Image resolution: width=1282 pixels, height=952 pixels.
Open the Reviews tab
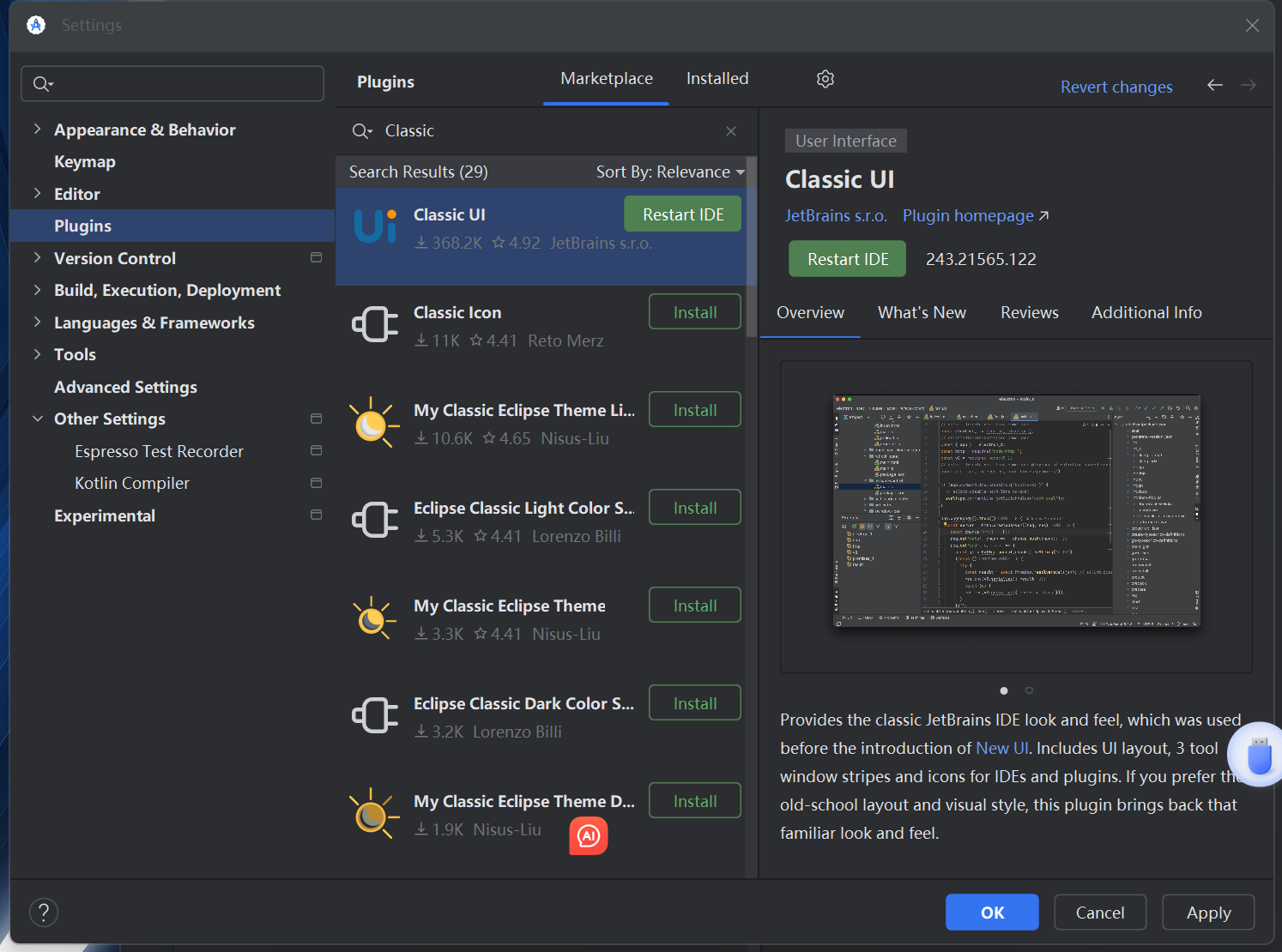click(x=1029, y=313)
